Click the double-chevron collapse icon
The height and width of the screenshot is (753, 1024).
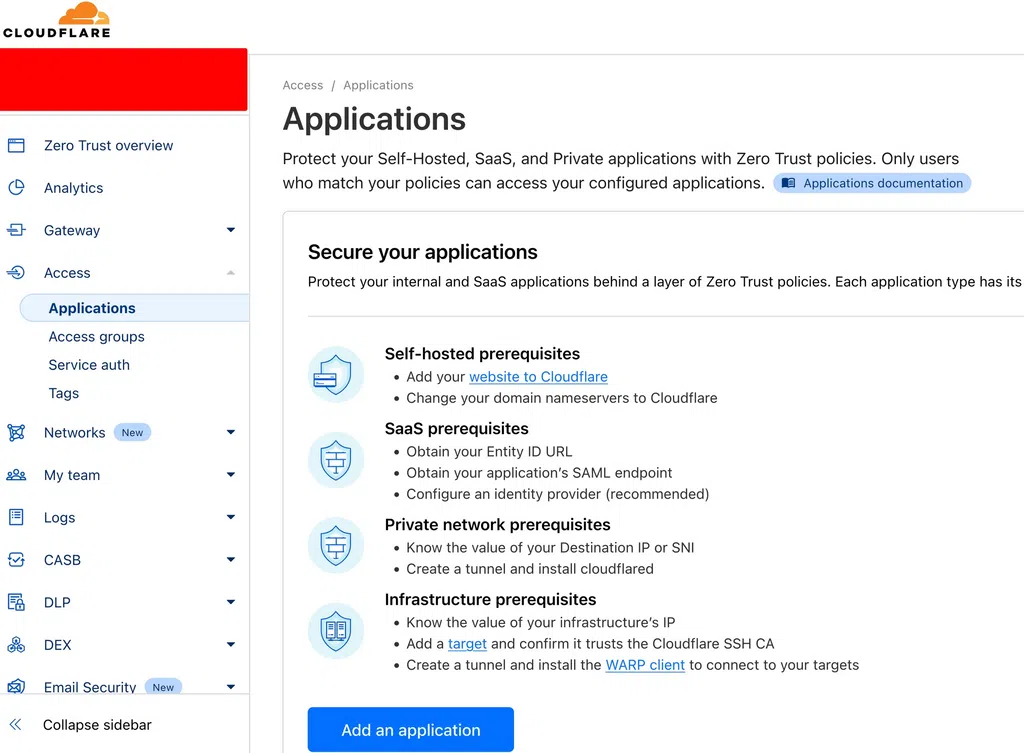click(x=16, y=724)
